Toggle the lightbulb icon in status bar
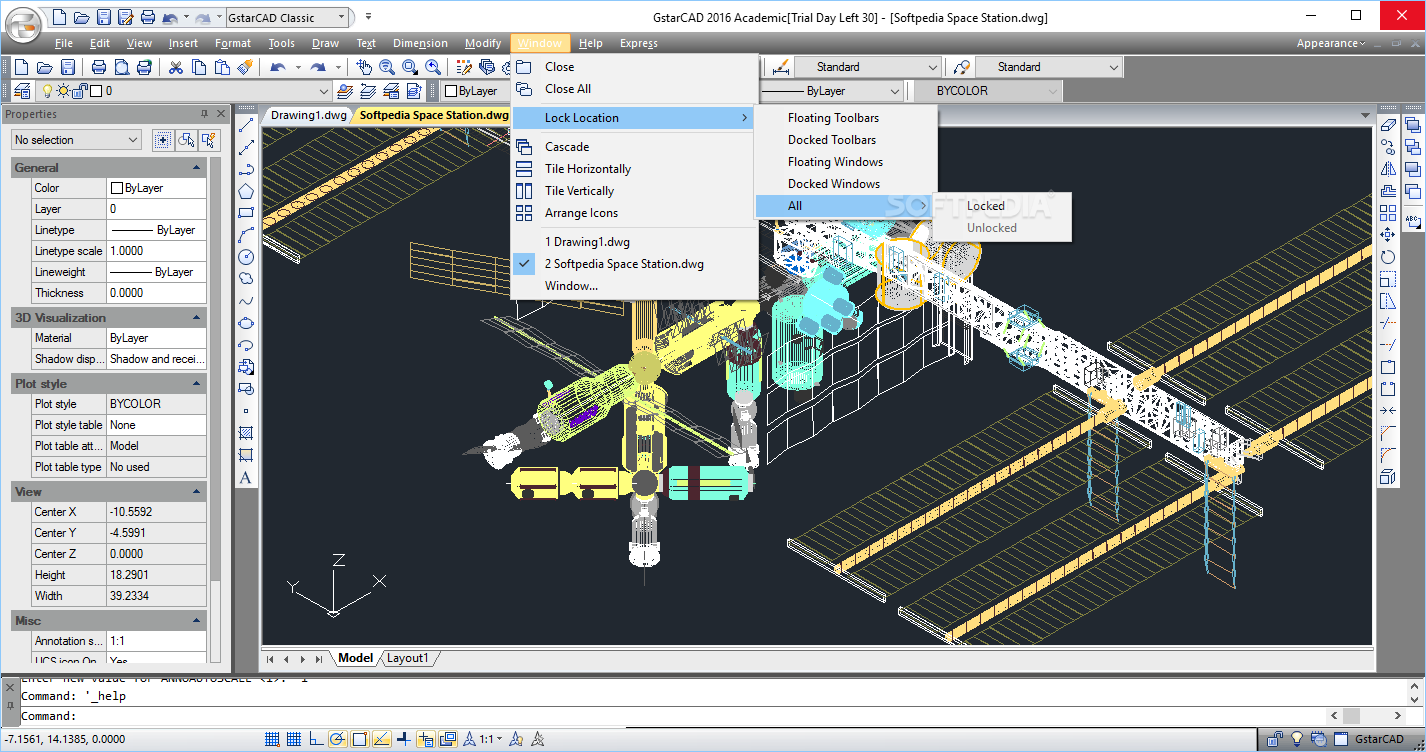 1298,740
